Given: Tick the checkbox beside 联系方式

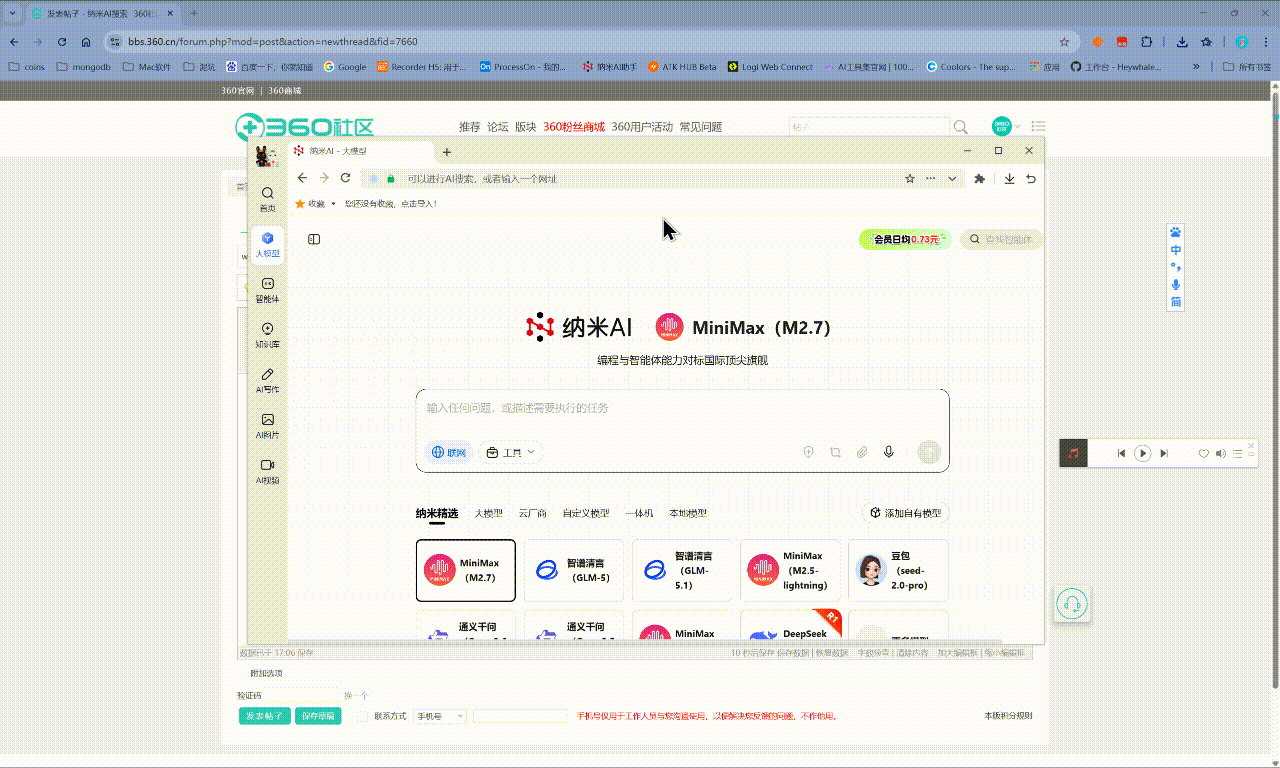Looking at the screenshot, I should 362,716.
